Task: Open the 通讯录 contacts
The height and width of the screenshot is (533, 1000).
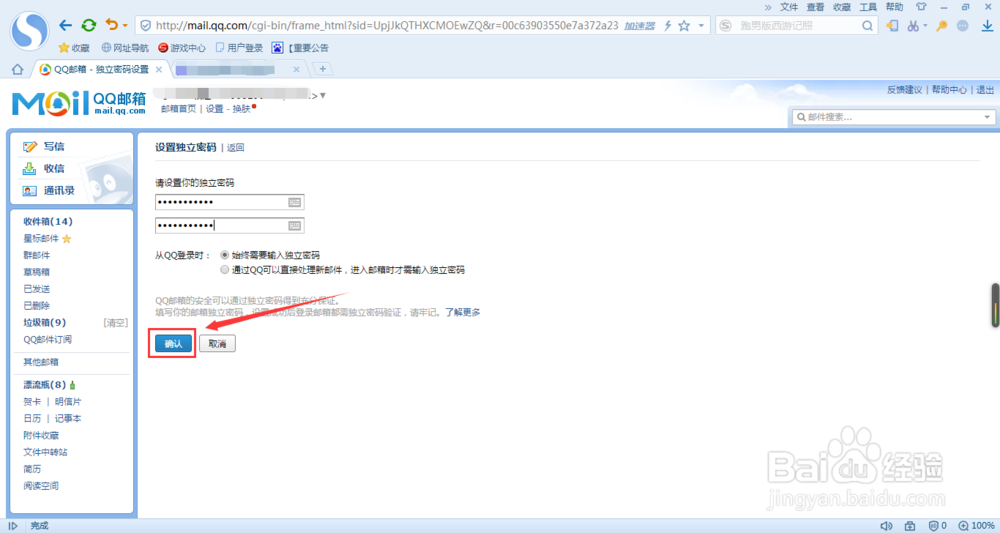Action: [x=59, y=191]
